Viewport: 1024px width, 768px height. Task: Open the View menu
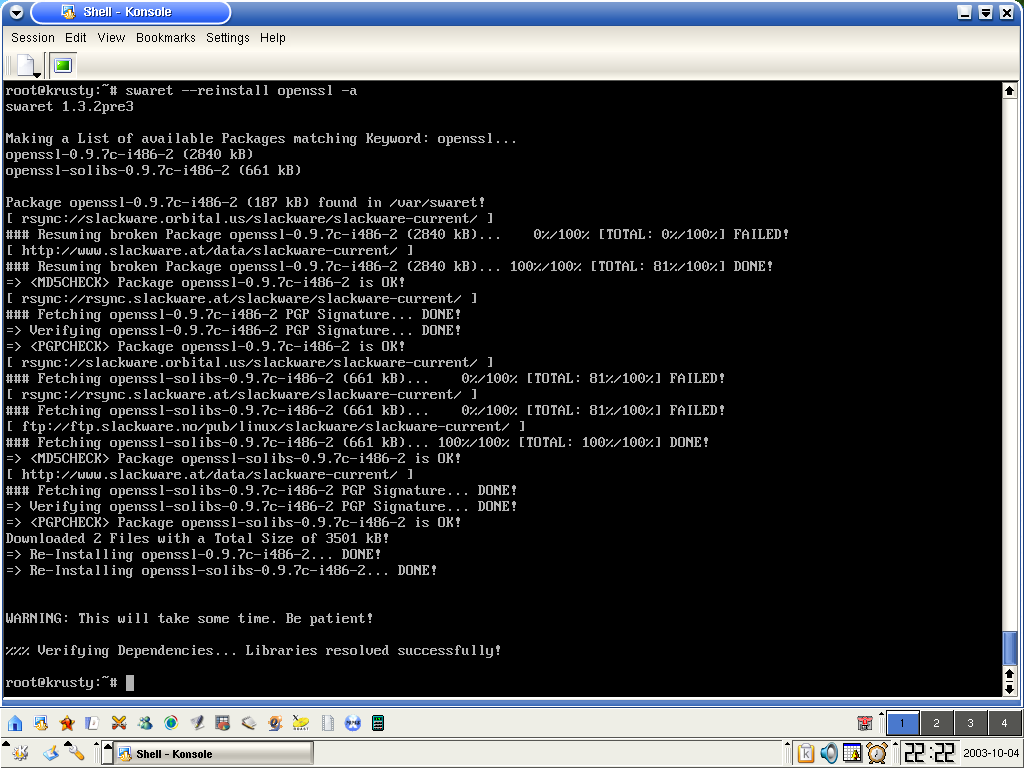point(111,38)
